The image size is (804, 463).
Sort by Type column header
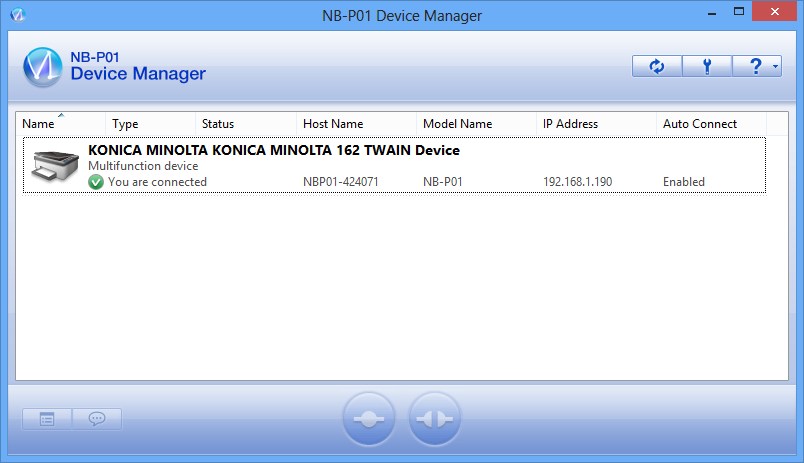click(x=151, y=124)
